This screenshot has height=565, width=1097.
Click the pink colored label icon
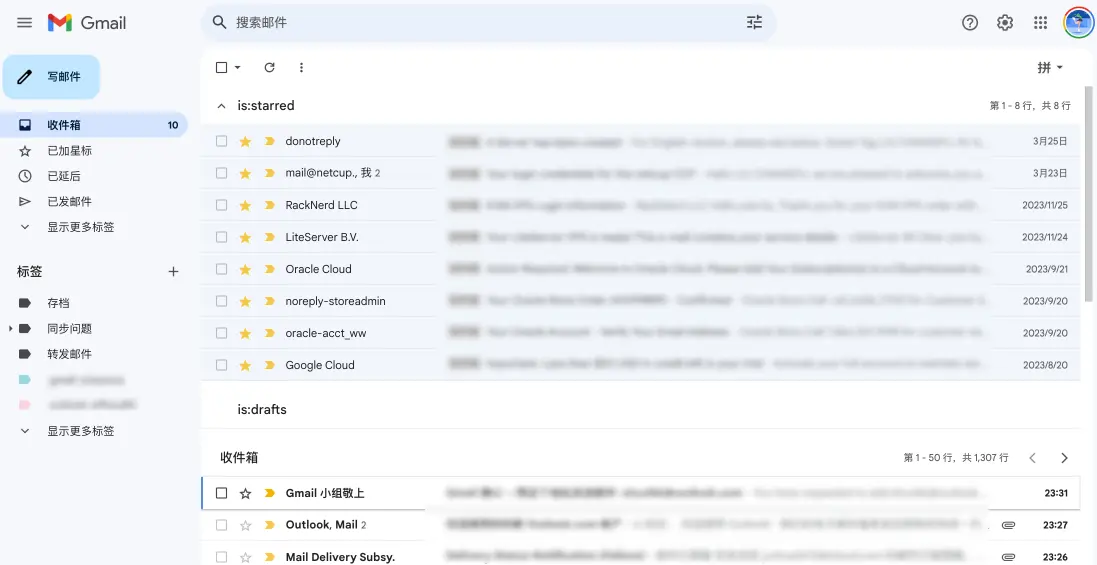tap(24, 405)
